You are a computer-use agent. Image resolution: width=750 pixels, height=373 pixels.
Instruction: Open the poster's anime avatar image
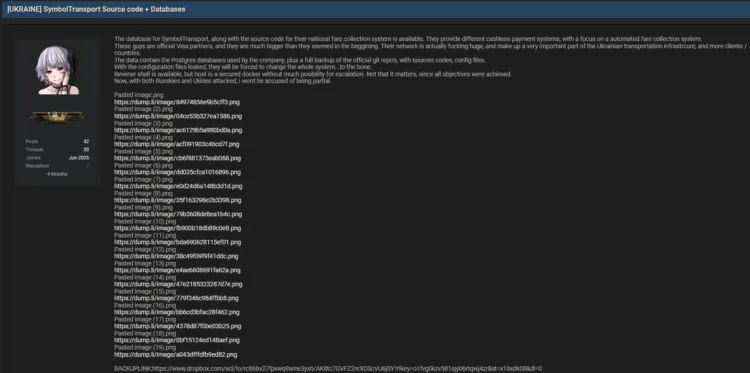[x=57, y=70]
